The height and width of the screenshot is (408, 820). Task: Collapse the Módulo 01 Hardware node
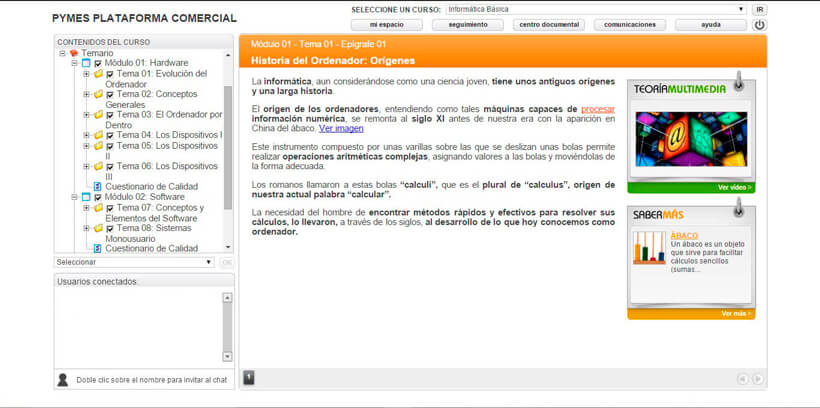74,63
